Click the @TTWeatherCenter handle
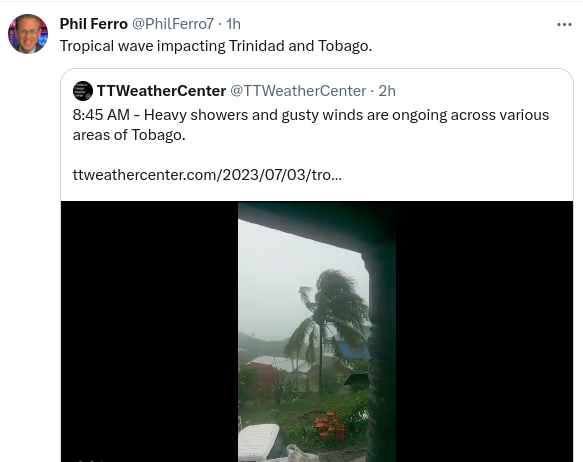Screen dimensions: 583x462 pyautogui.click(x=298, y=91)
